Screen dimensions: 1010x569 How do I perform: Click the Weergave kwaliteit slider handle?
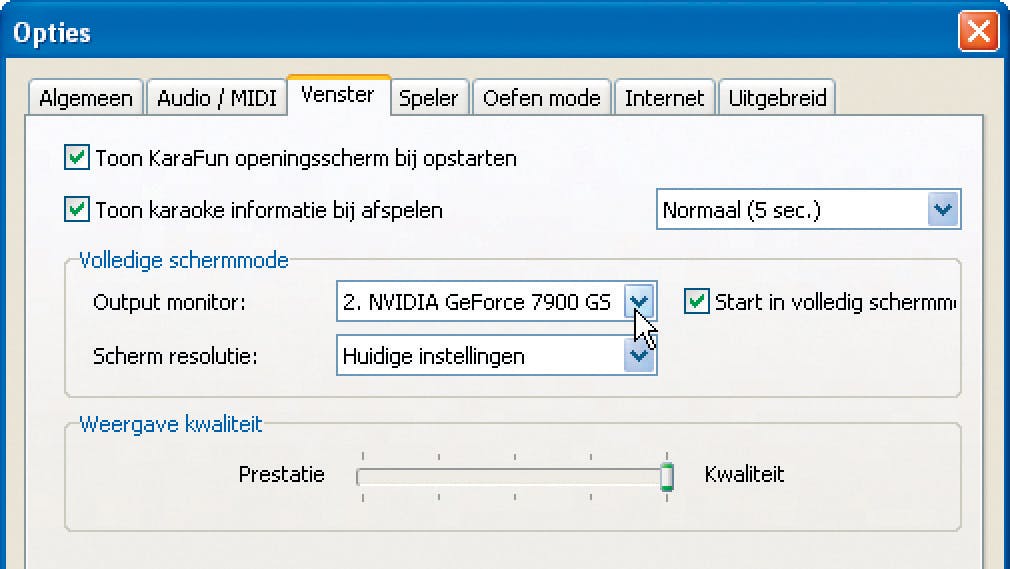tap(667, 476)
